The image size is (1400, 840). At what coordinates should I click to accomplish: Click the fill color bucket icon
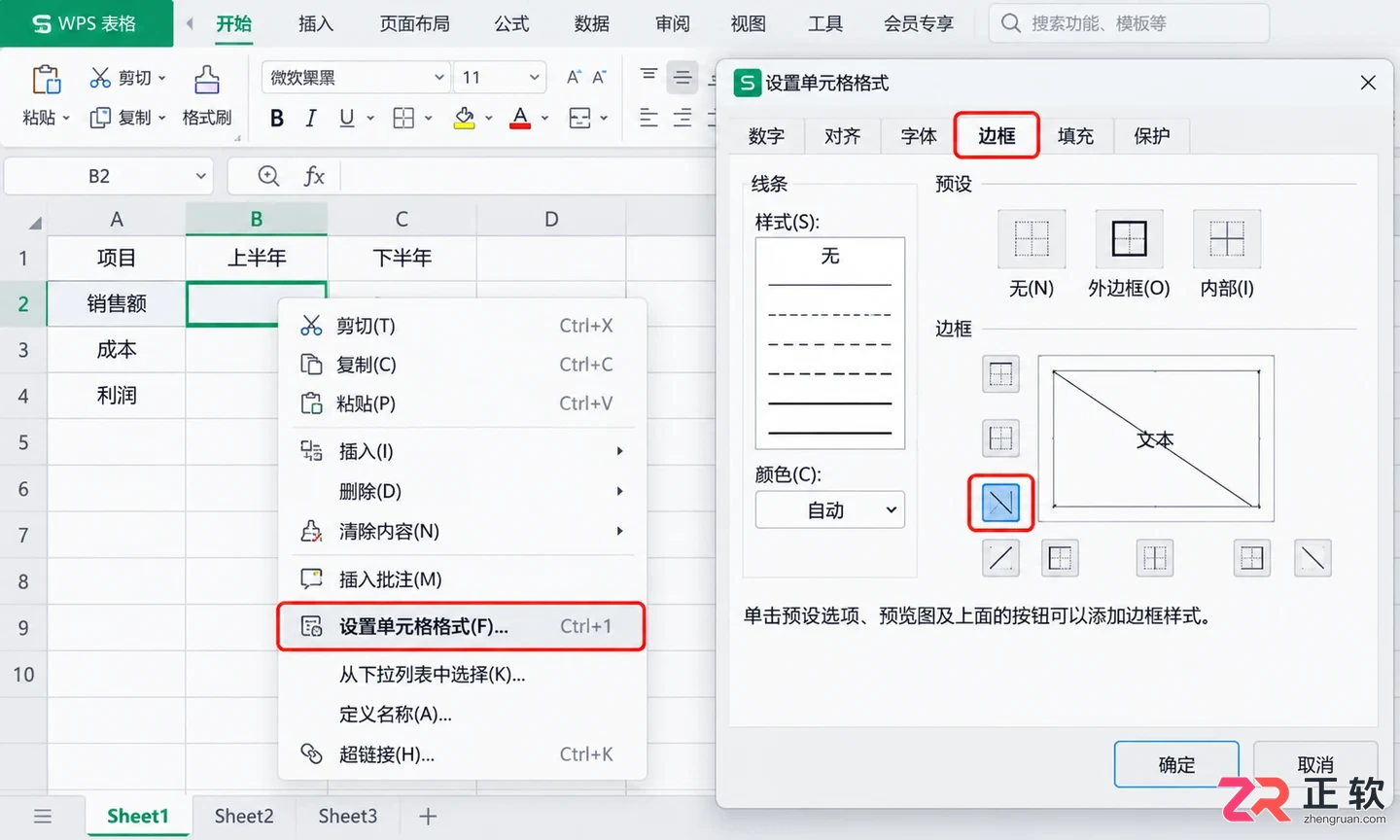(465, 119)
